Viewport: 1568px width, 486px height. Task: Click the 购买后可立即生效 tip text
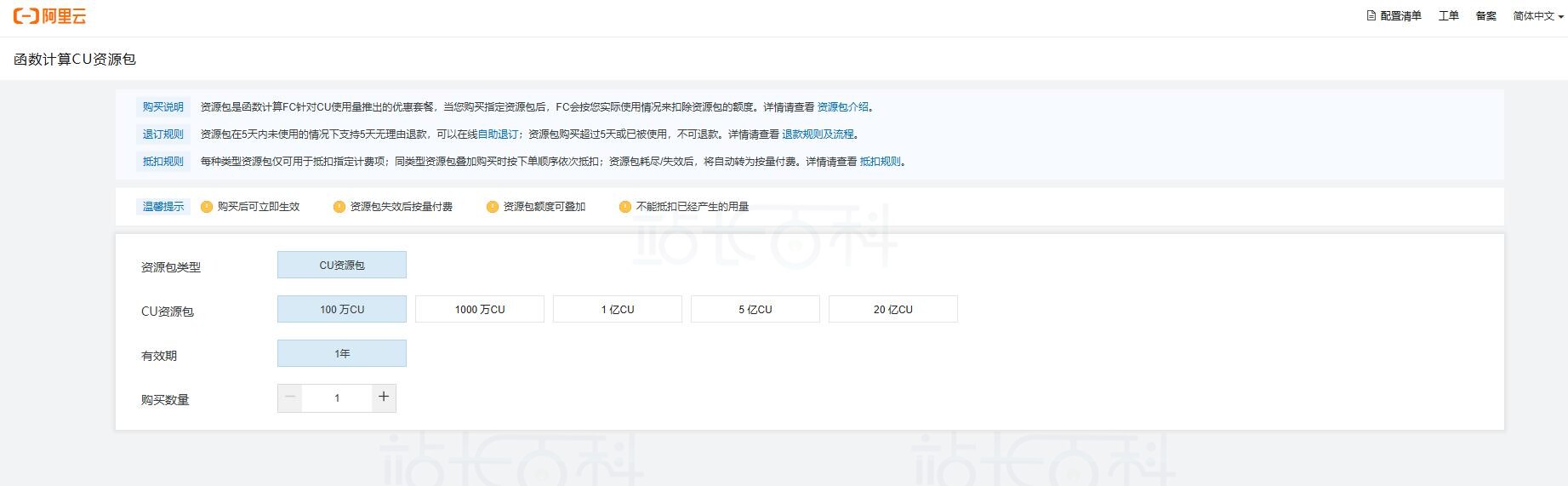coord(259,207)
